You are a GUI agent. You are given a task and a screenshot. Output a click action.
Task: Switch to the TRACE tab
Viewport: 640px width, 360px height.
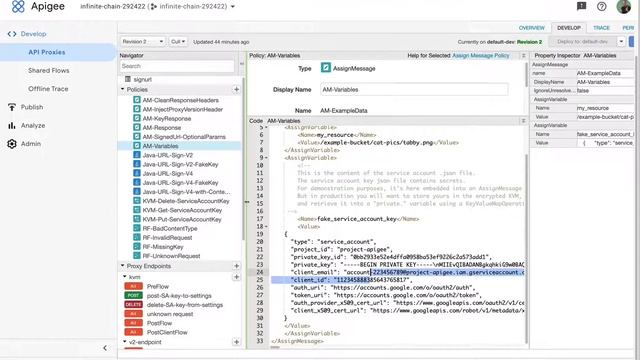[601, 28]
